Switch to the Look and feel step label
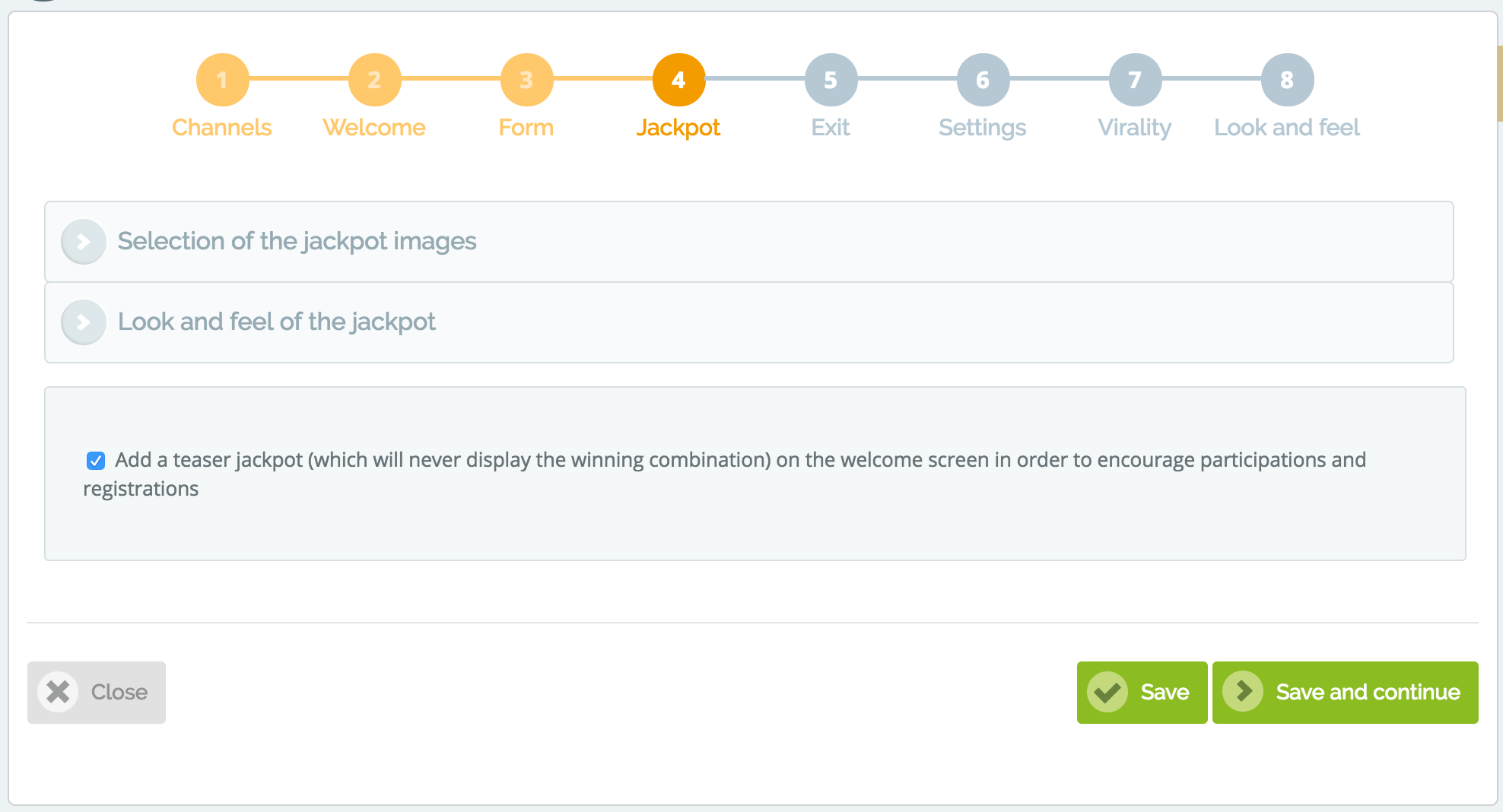This screenshot has height=812, width=1503. [x=1287, y=127]
